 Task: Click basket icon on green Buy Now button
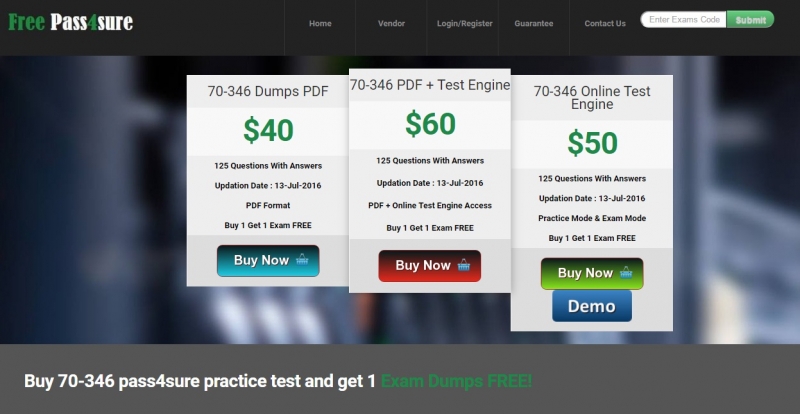click(x=626, y=273)
